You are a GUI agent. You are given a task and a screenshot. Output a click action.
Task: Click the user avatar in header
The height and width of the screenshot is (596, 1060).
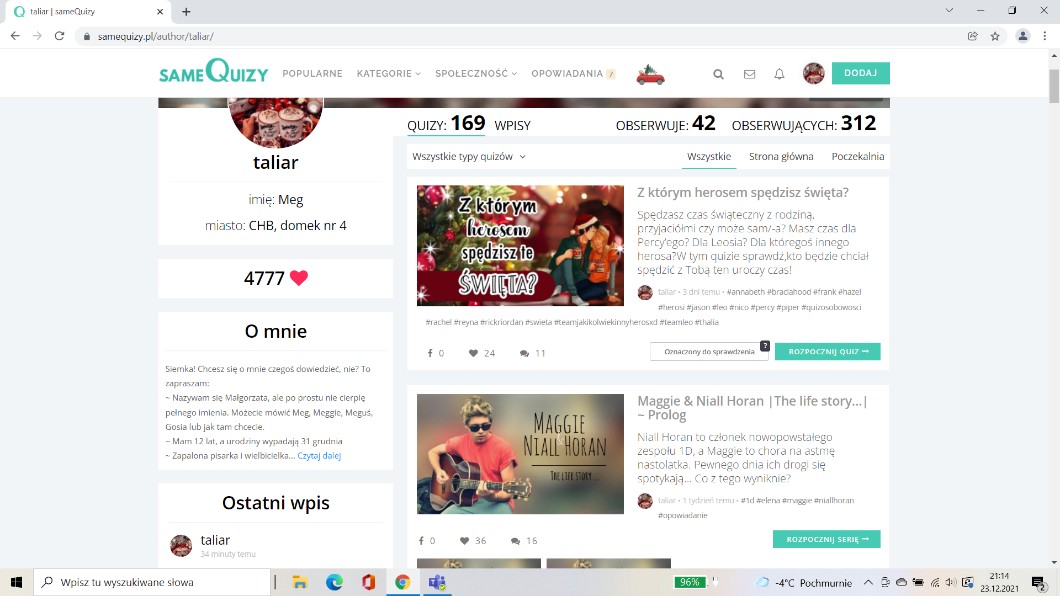pos(814,73)
